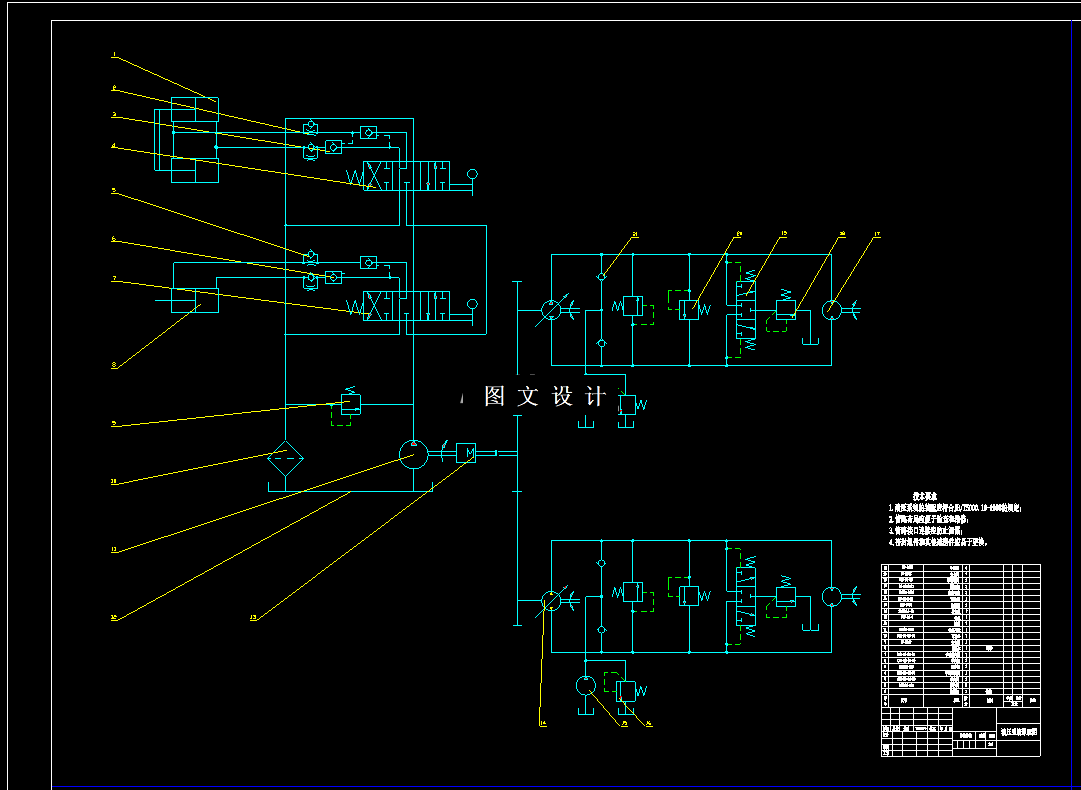
Task: Click the throttle valve in the lower-right circuit
Action: [785, 595]
